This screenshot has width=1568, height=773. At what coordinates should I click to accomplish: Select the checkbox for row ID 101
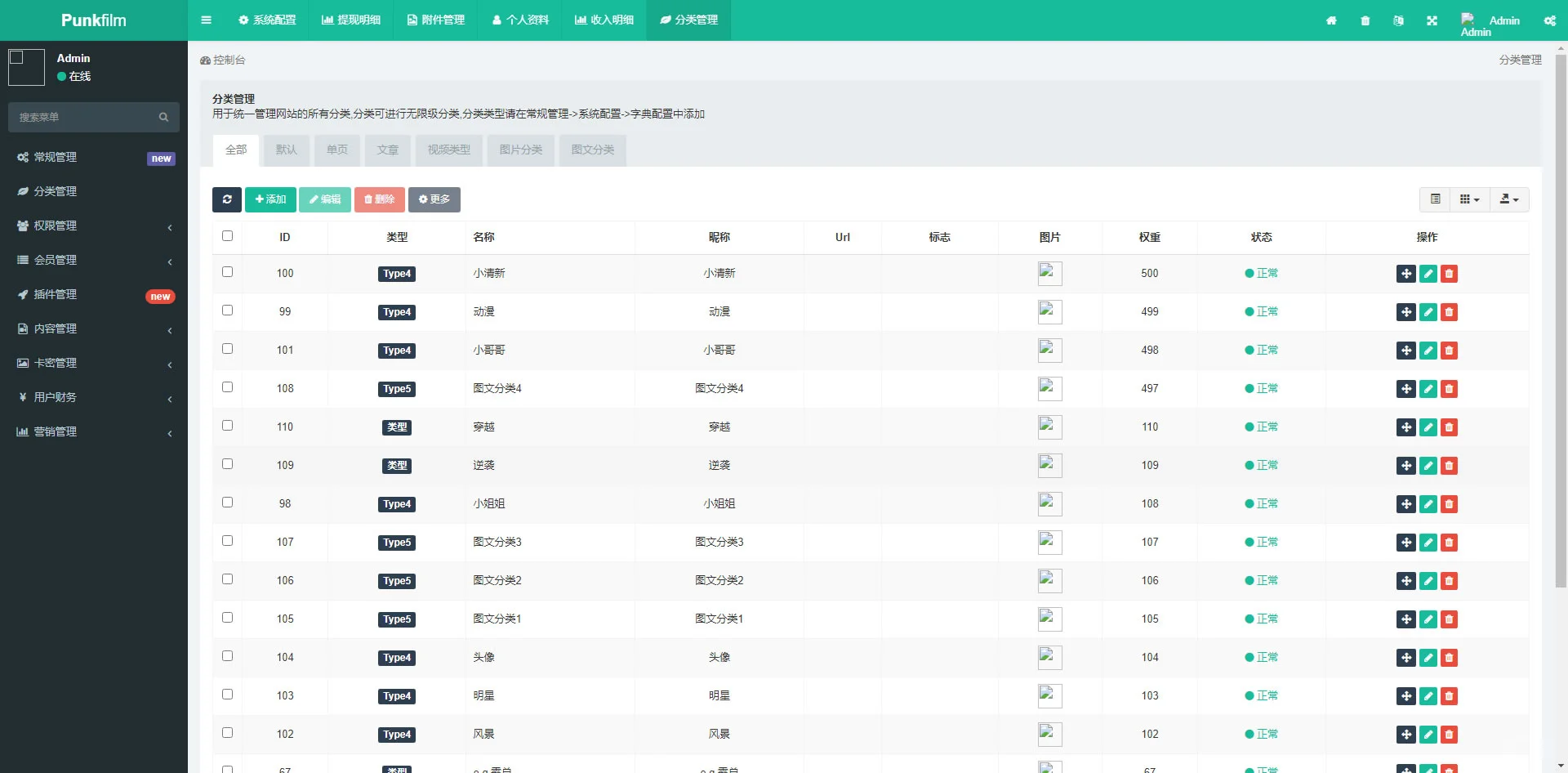pos(227,349)
